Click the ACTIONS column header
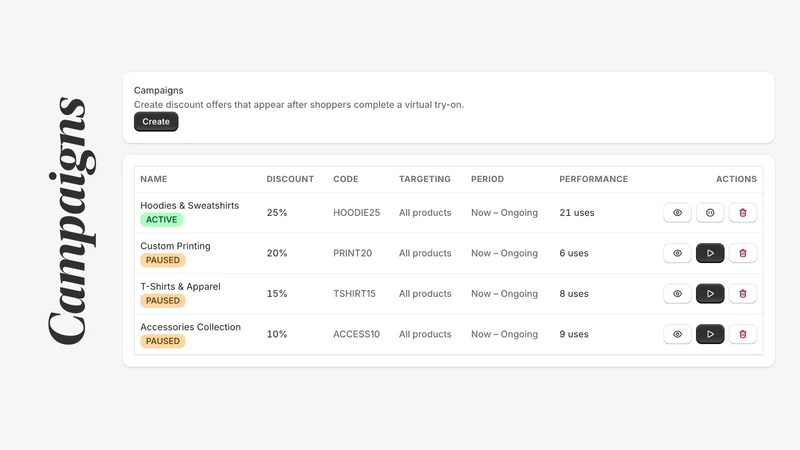The image size is (800, 450). pos(736,179)
